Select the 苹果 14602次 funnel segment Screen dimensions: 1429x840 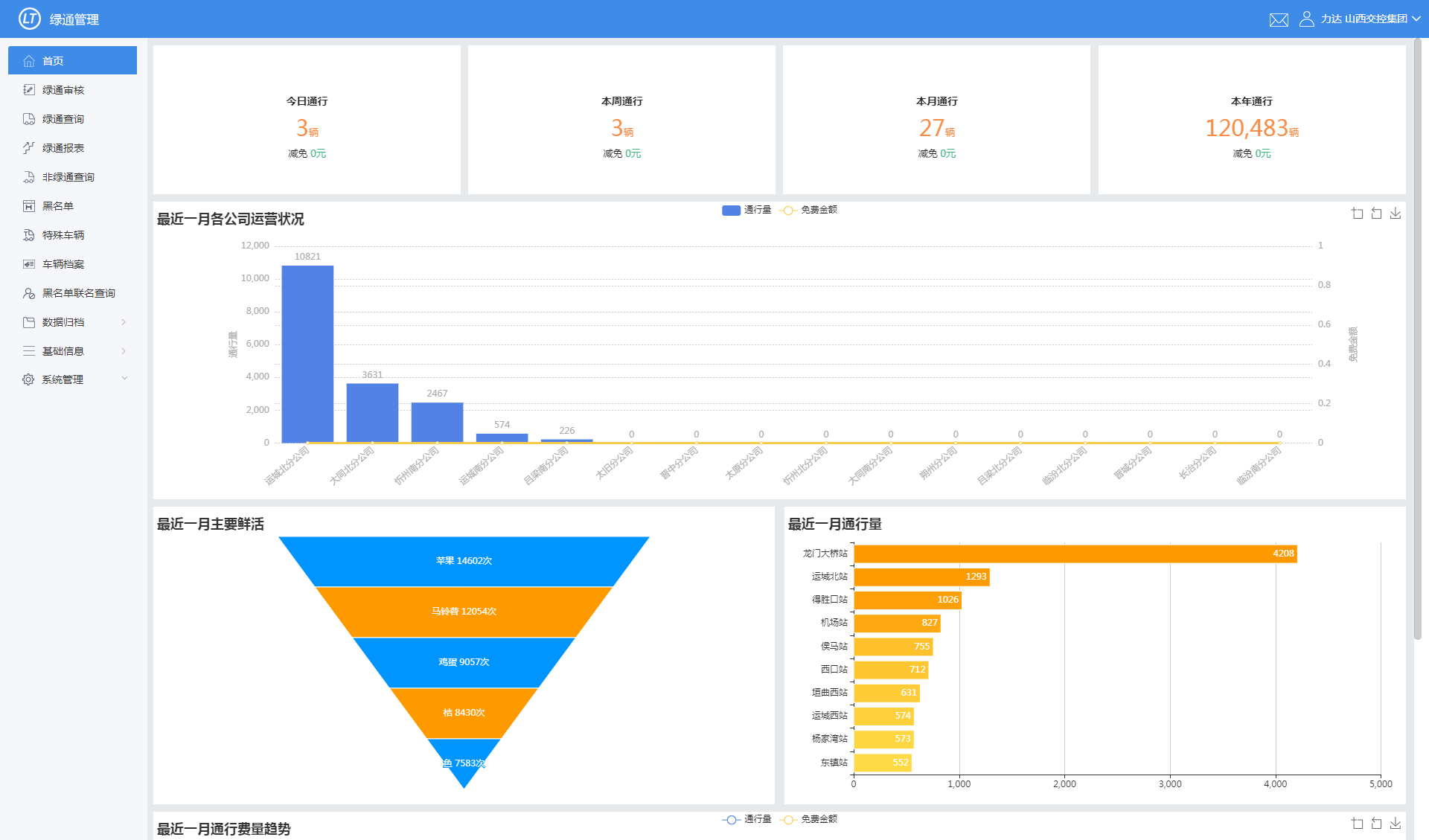[464, 561]
